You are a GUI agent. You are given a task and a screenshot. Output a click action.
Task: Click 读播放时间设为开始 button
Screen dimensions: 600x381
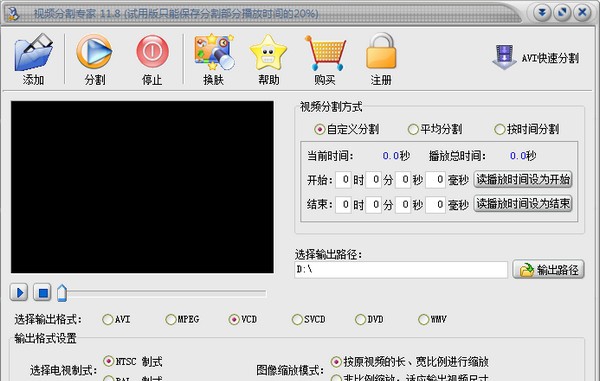523,179
